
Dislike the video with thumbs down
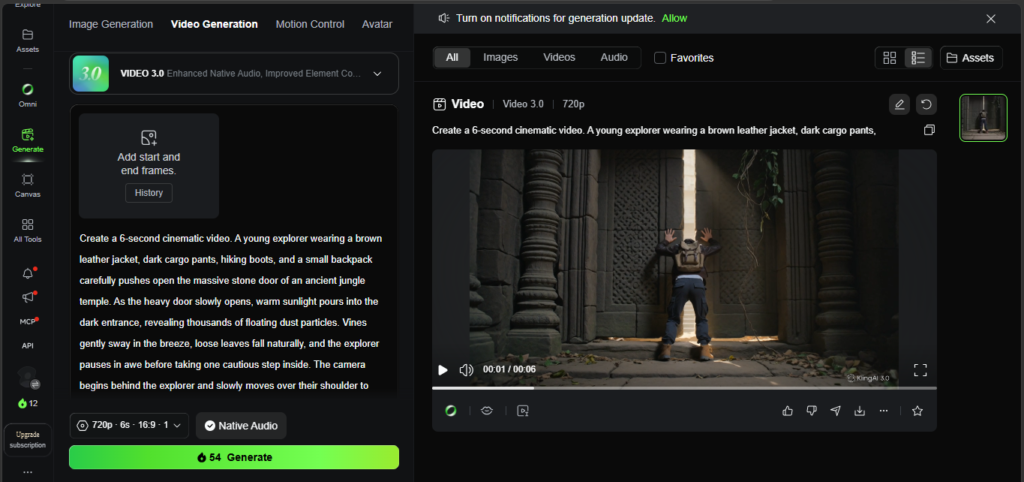tap(811, 411)
